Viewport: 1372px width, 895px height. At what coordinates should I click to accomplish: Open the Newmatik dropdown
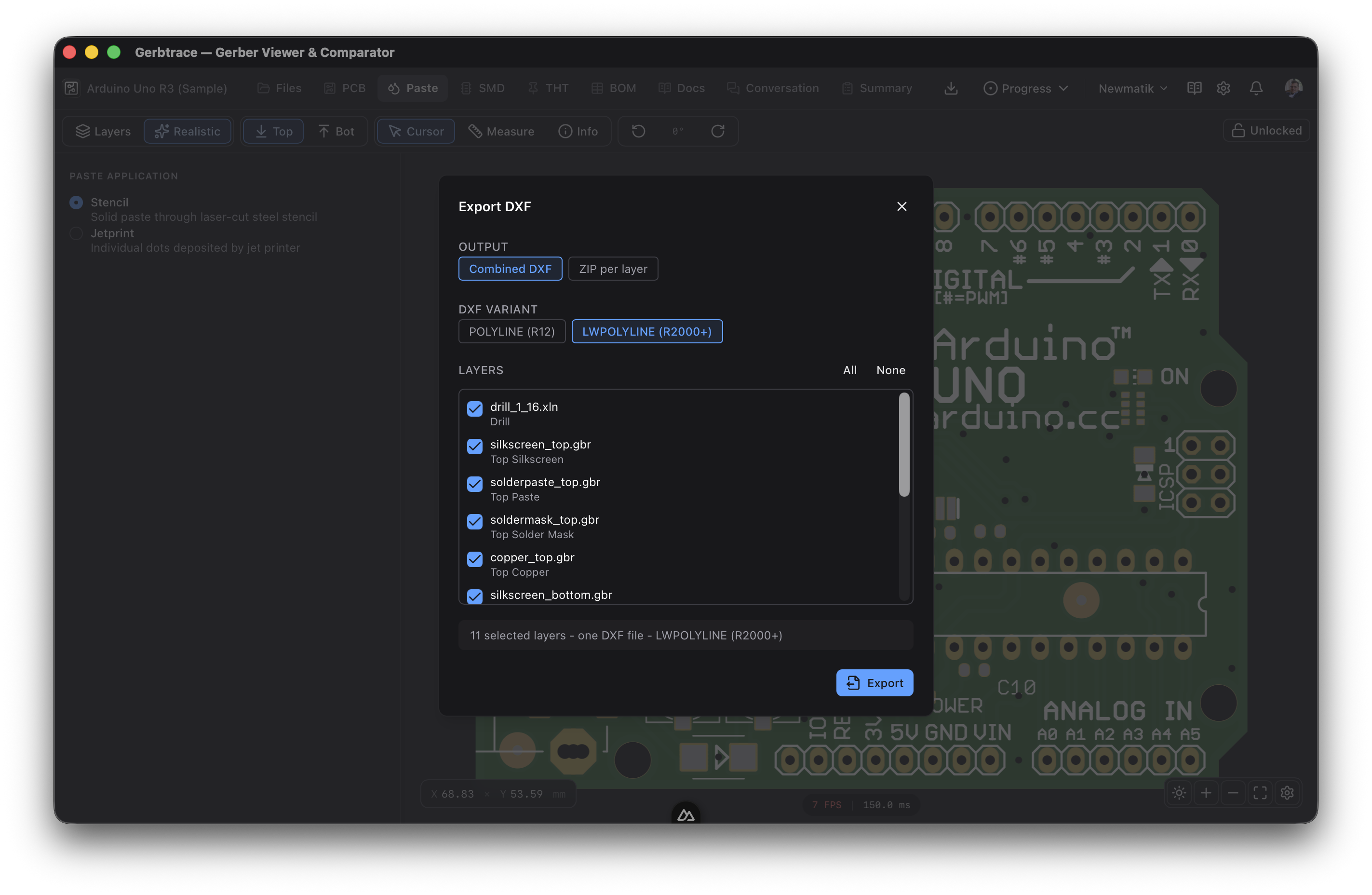(x=1132, y=88)
